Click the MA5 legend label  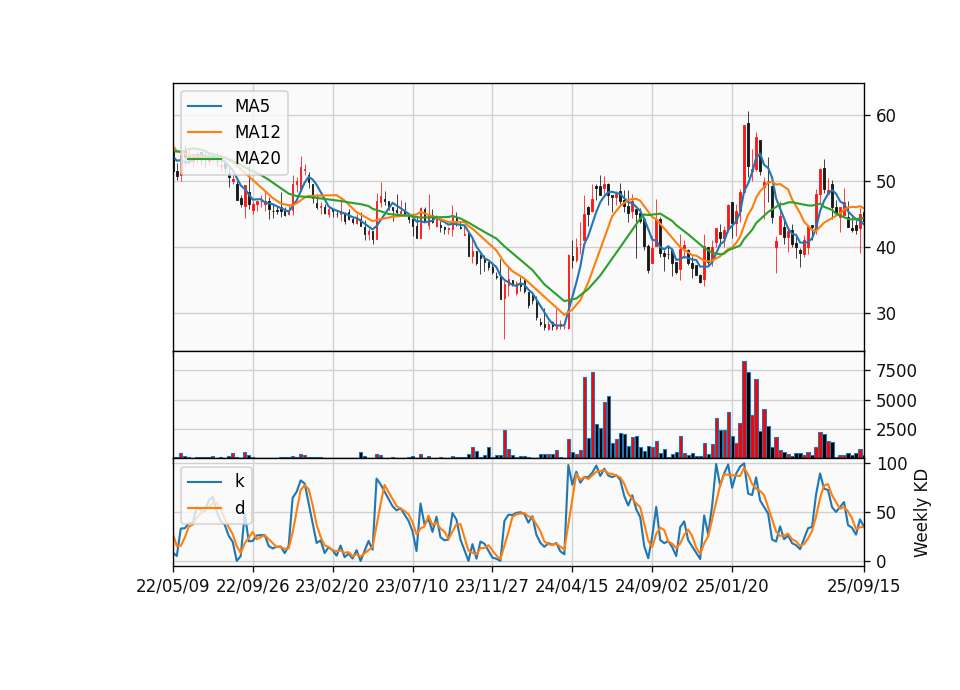point(252,106)
